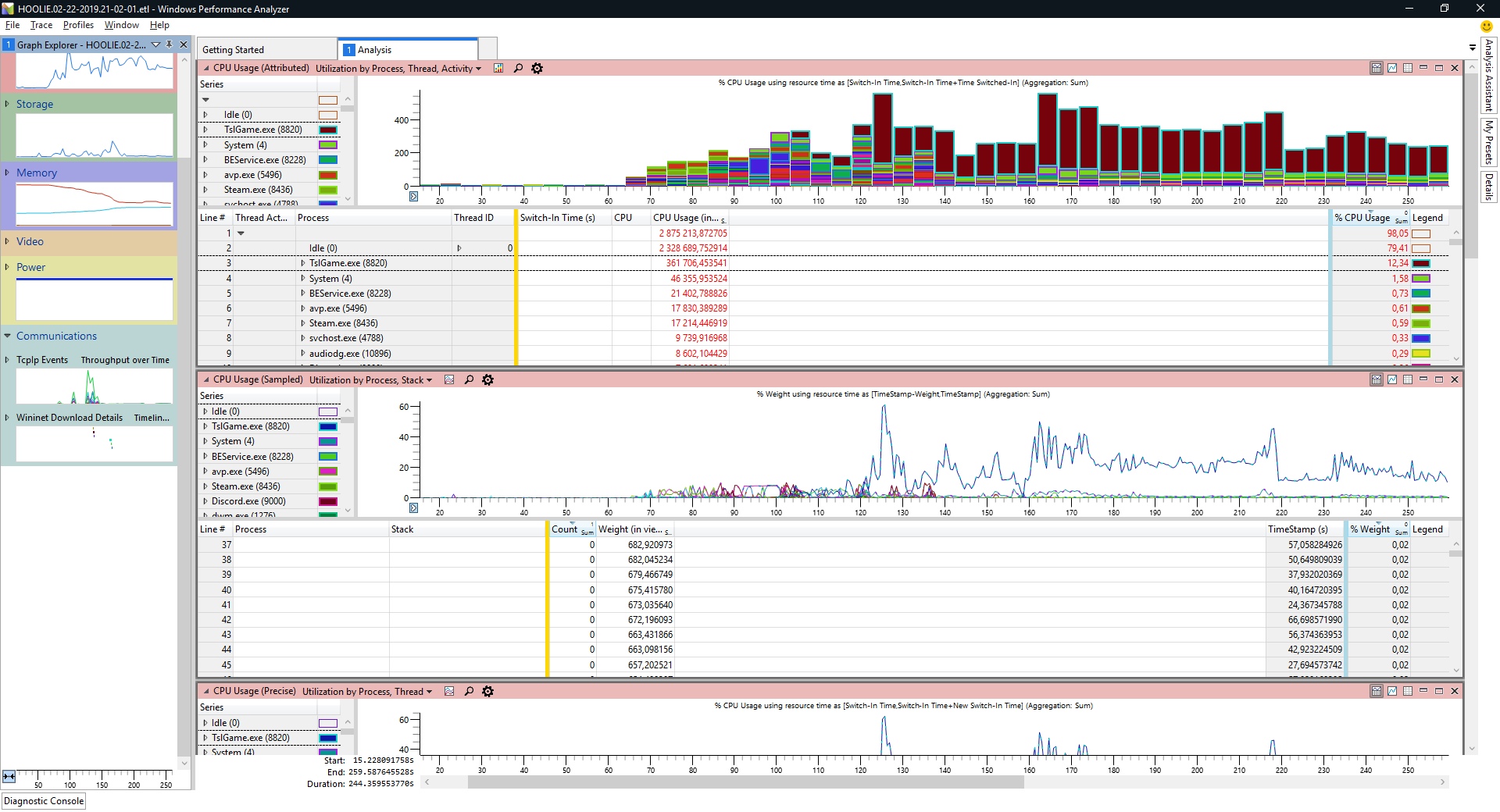The height and width of the screenshot is (812, 1500).
Task: Show table only in CPU Usage (Attributed)
Action: [x=1408, y=69]
